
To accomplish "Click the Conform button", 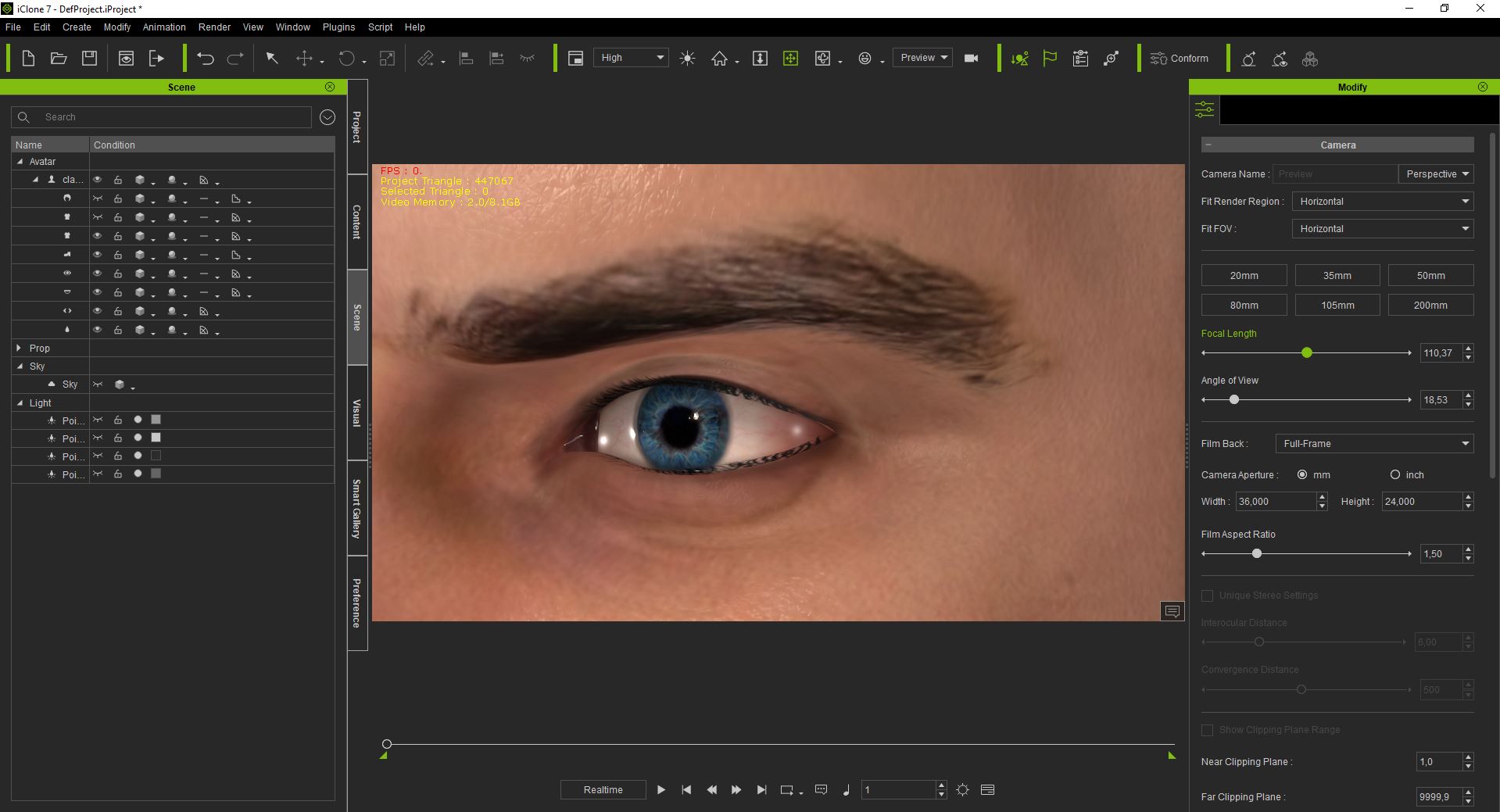I will 1179,59.
